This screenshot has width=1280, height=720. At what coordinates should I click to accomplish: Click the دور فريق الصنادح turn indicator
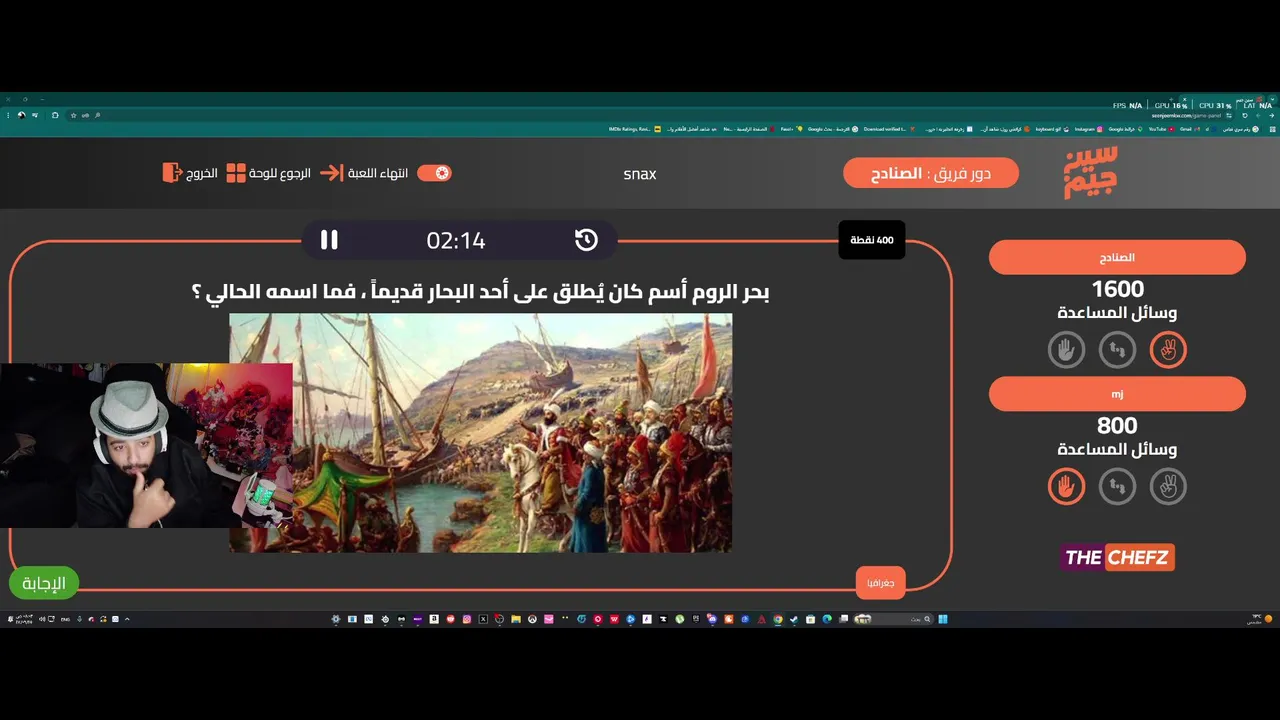[x=931, y=173]
